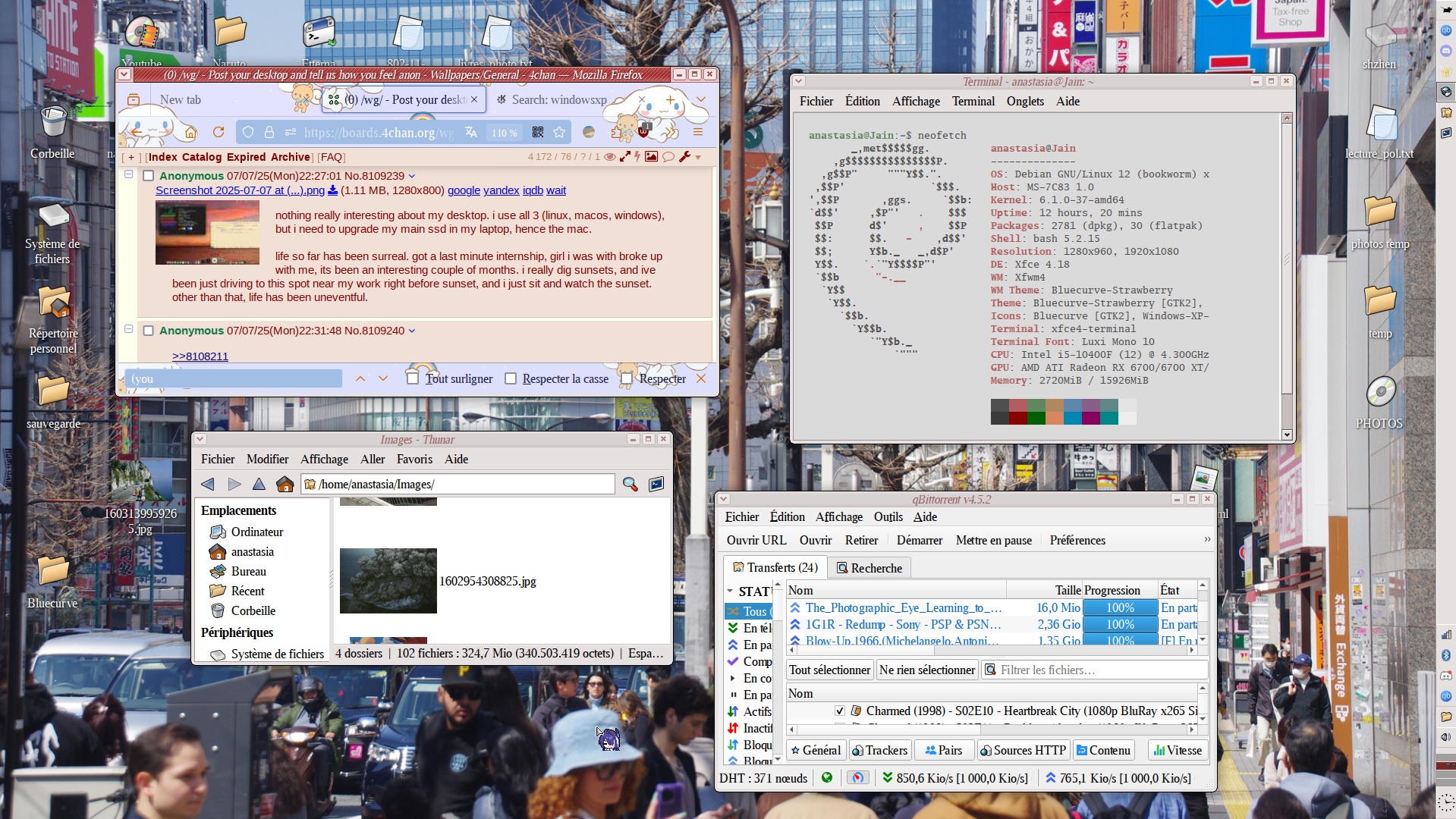This screenshot has width=1456, height=819.
Task: Go to the parent folder in Thunar
Action: click(x=259, y=484)
